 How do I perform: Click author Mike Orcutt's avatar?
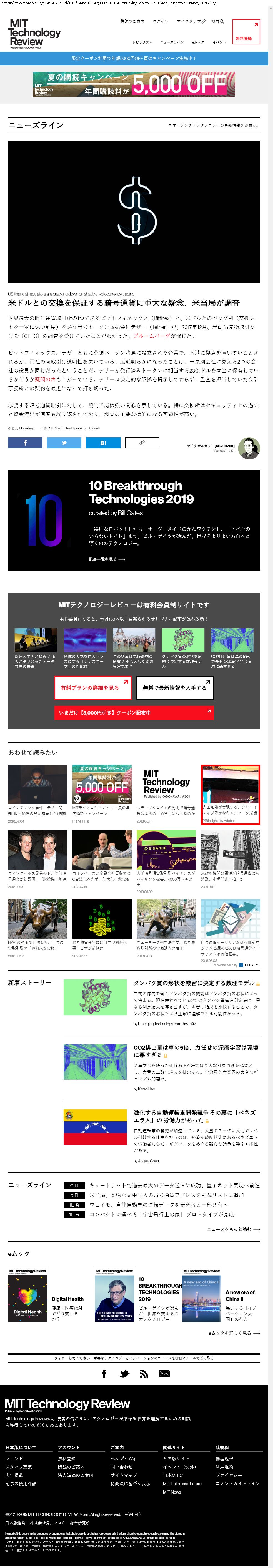click(x=248, y=448)
